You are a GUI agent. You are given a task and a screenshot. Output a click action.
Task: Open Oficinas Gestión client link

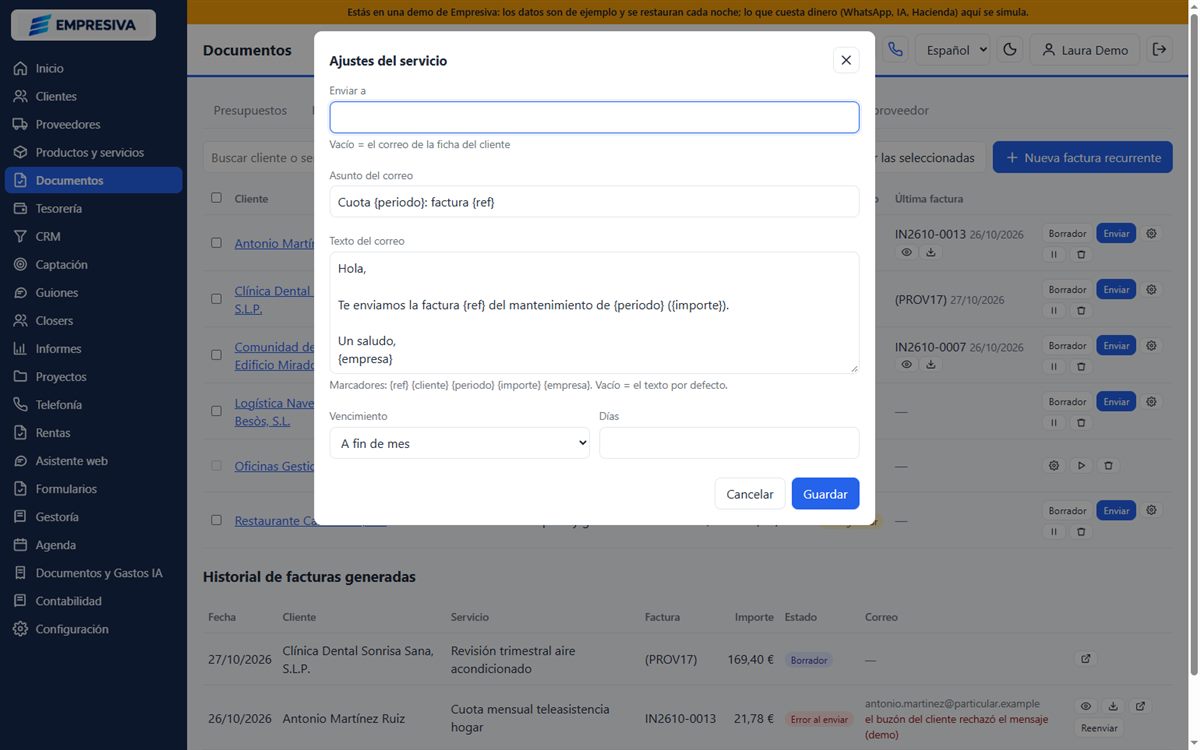[x=275, y=466]
